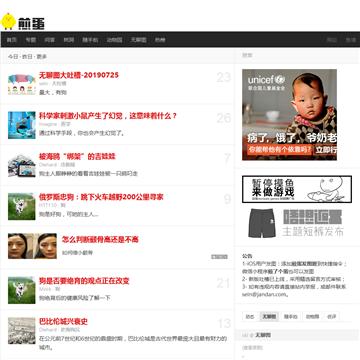Screen dimensions: 360x360
Task: Open the shorts product image in the sidebar
Action: [x=262, y=223]
